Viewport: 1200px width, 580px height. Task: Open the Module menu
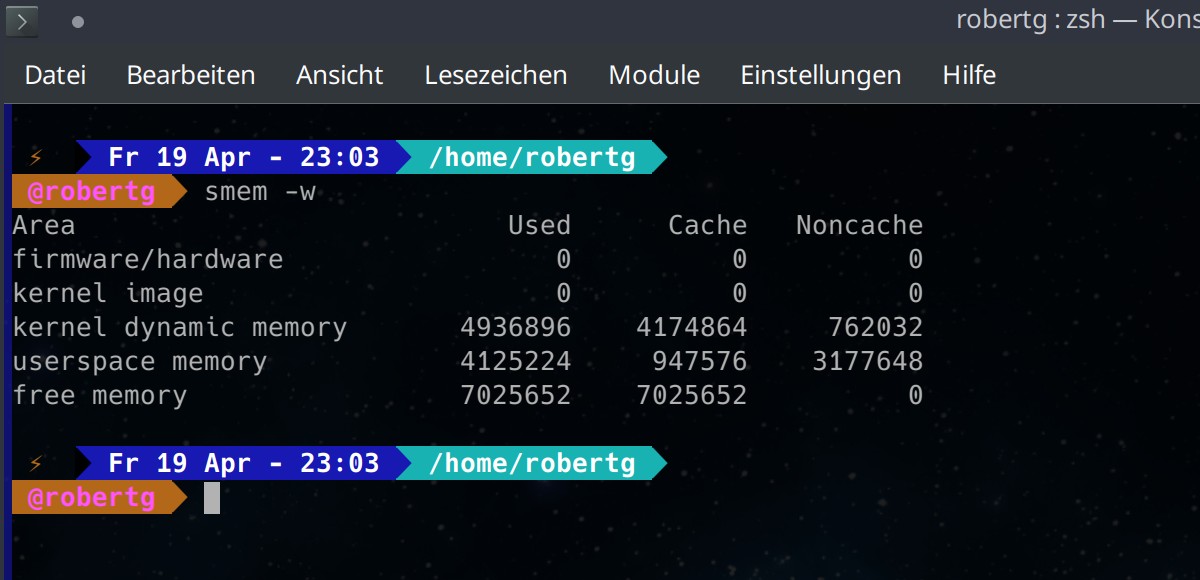pos(654,75)
